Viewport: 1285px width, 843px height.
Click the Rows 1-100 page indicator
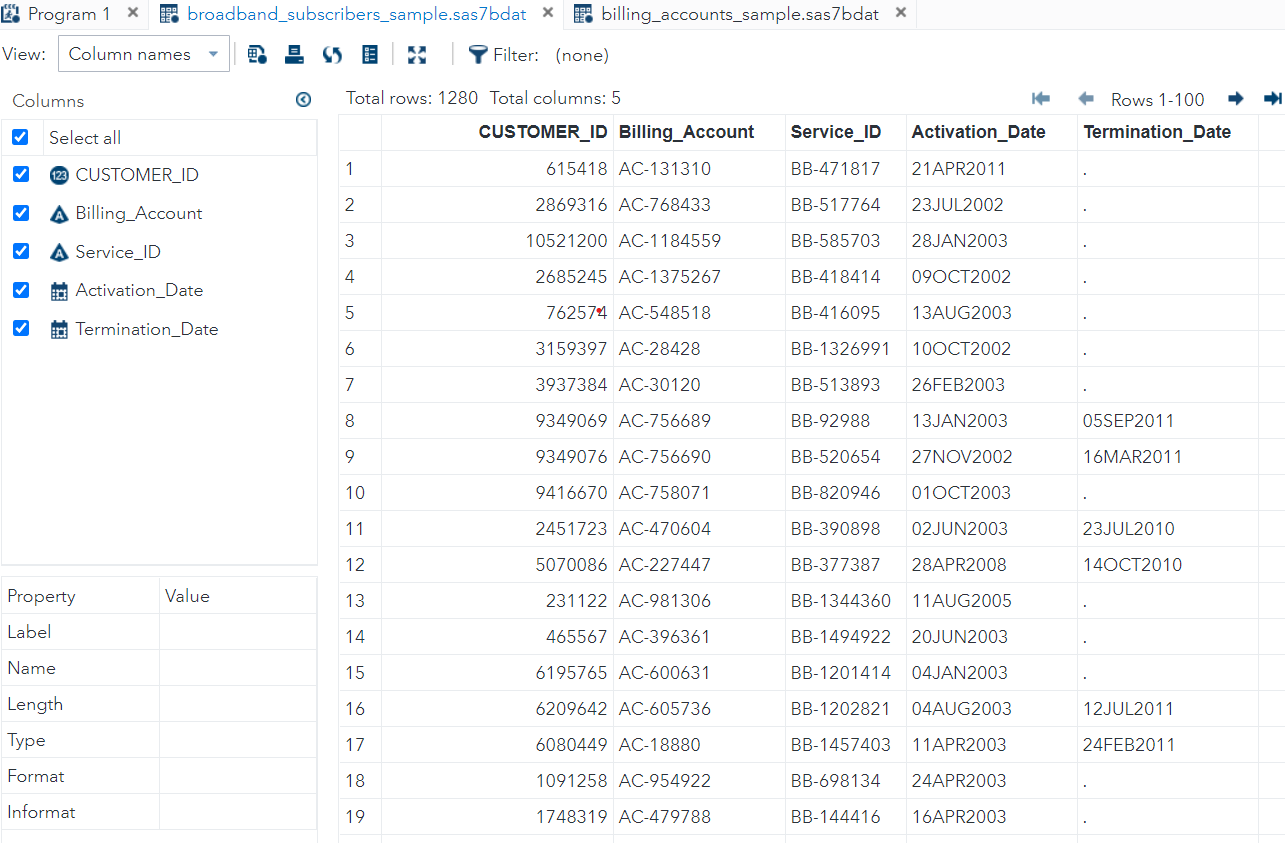click(x=1158, y=99)
